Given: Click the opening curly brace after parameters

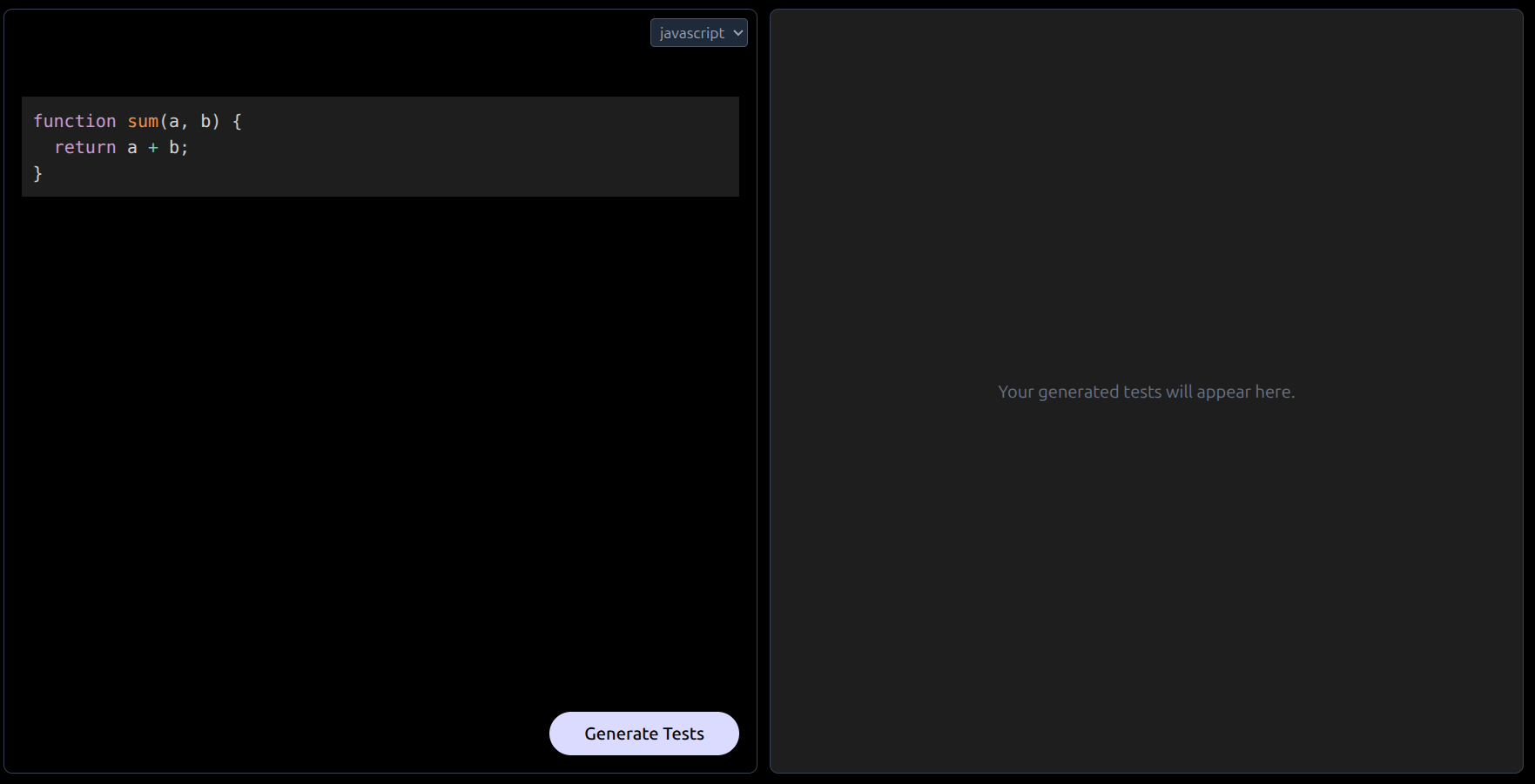Looking at the screenshot, I should (x=237, y=122).
